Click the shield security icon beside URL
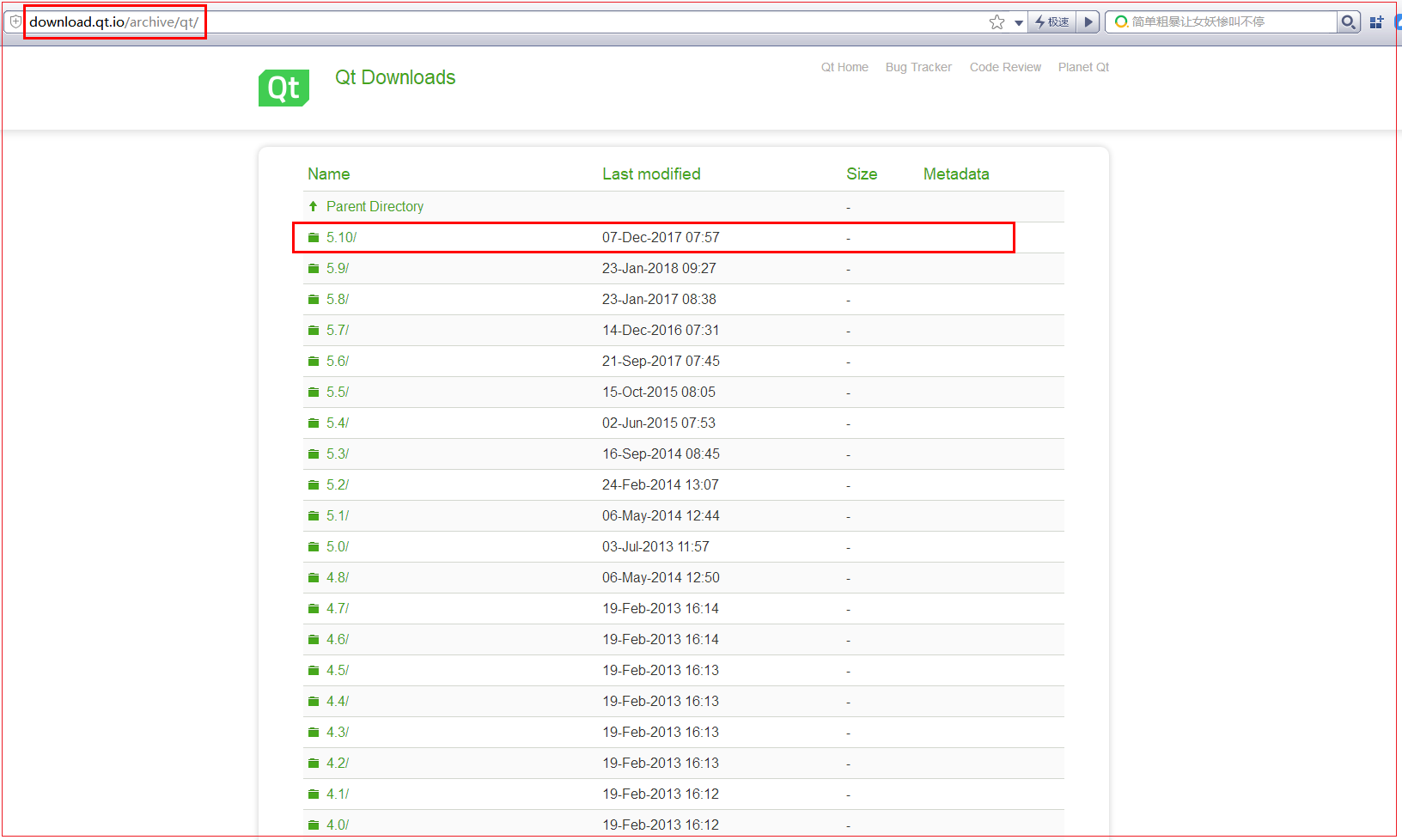 point(15,22)
